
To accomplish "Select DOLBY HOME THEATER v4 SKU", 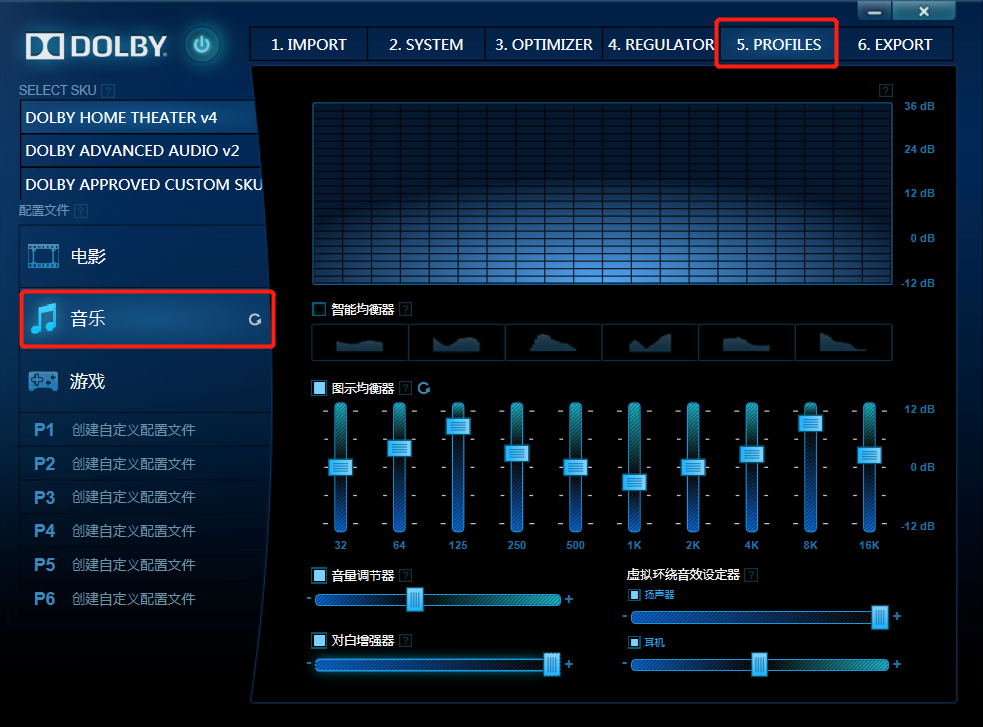I will (x=139, y=118).
